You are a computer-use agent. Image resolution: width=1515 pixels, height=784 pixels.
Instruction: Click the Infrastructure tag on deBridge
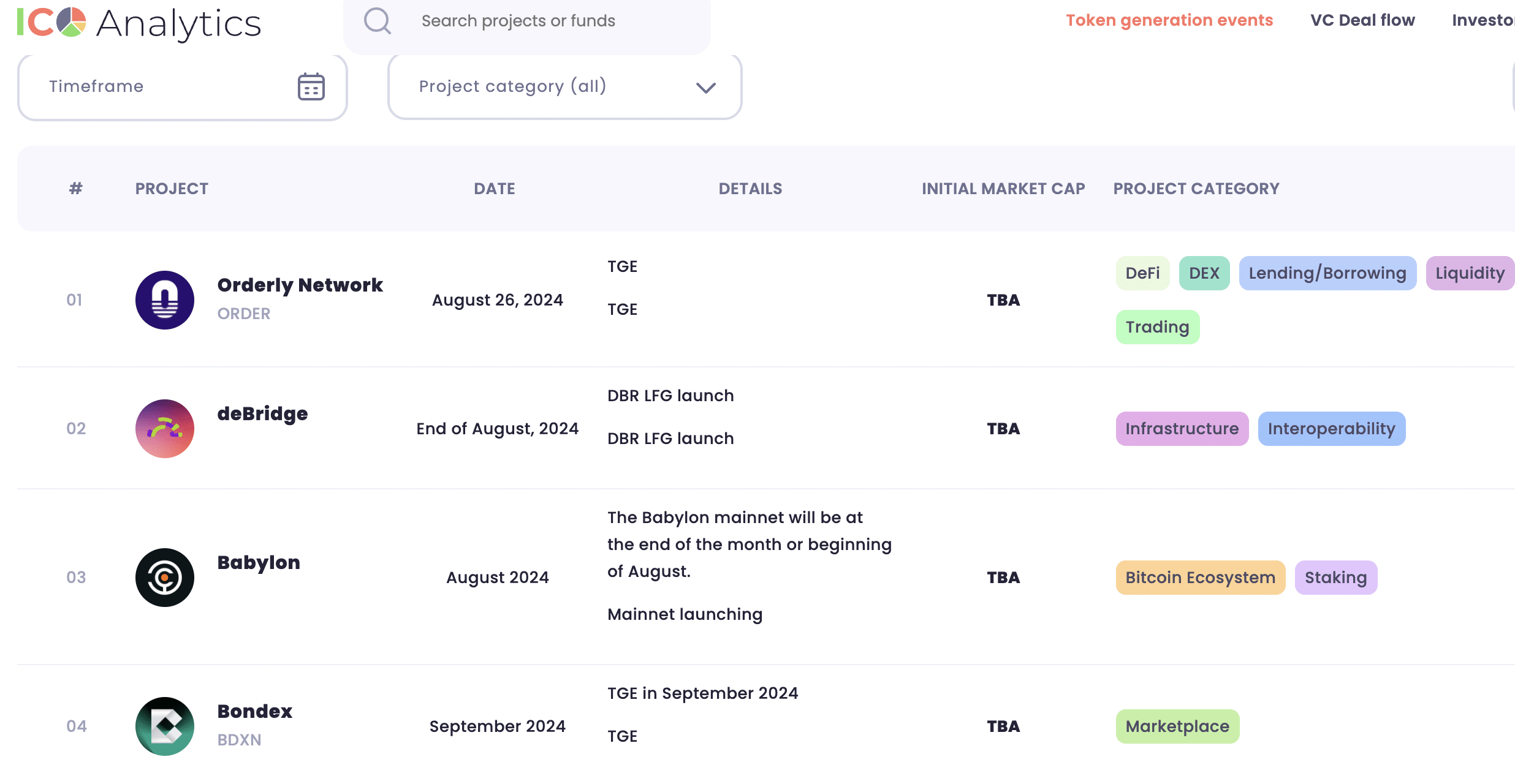point(1182,428)
